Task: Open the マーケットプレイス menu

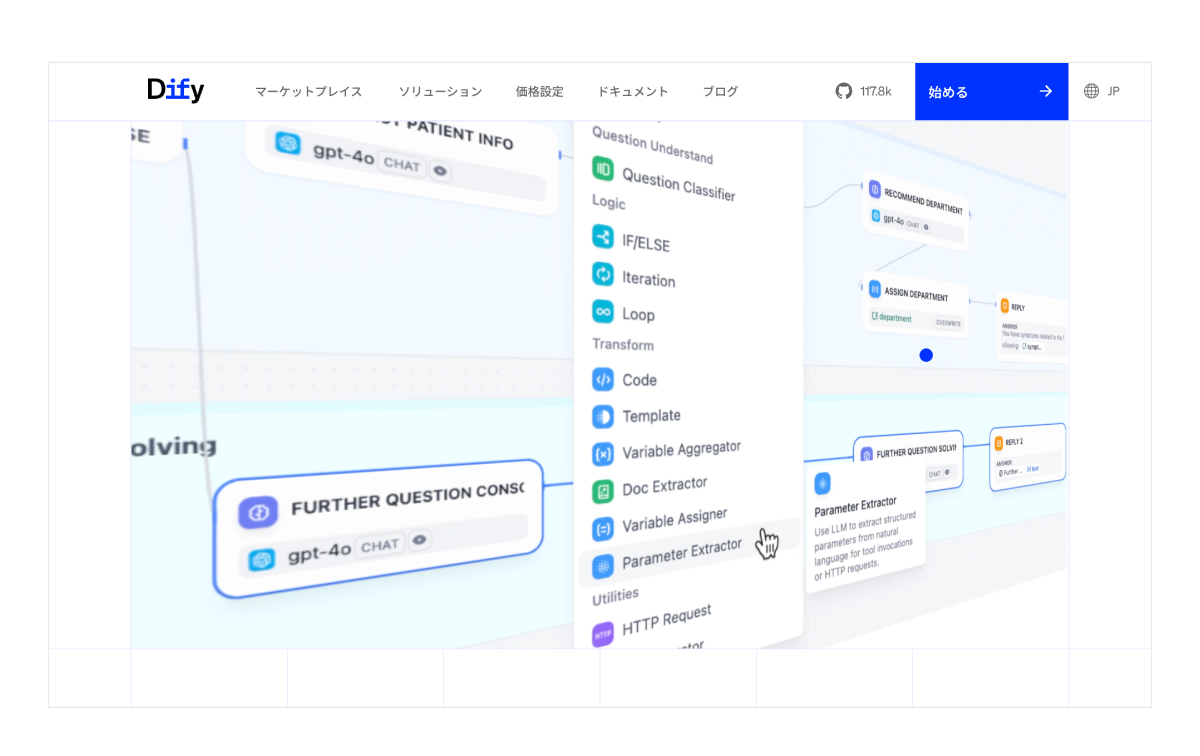Action: [308, 91]
